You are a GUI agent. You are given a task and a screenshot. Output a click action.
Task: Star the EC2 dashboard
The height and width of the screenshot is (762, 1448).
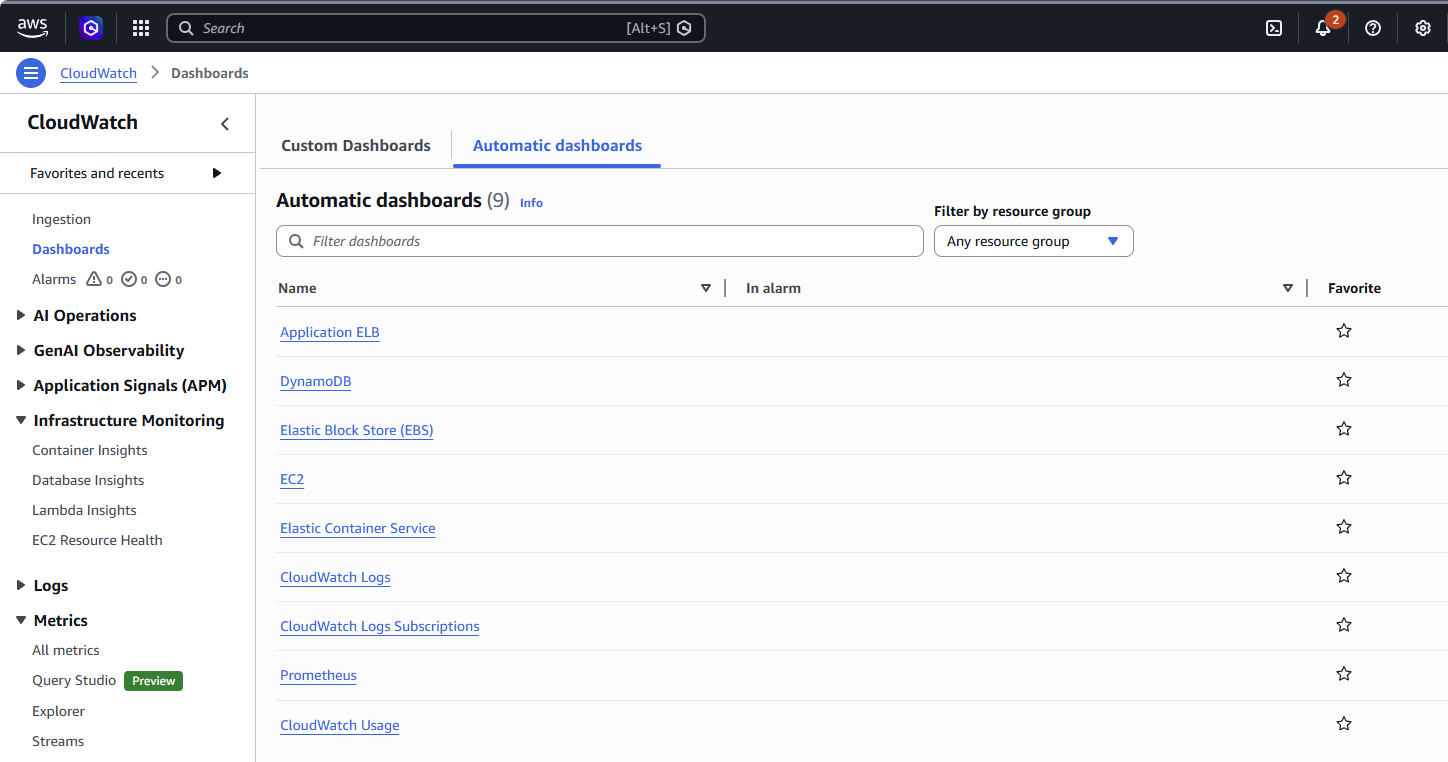(1344, 478)
